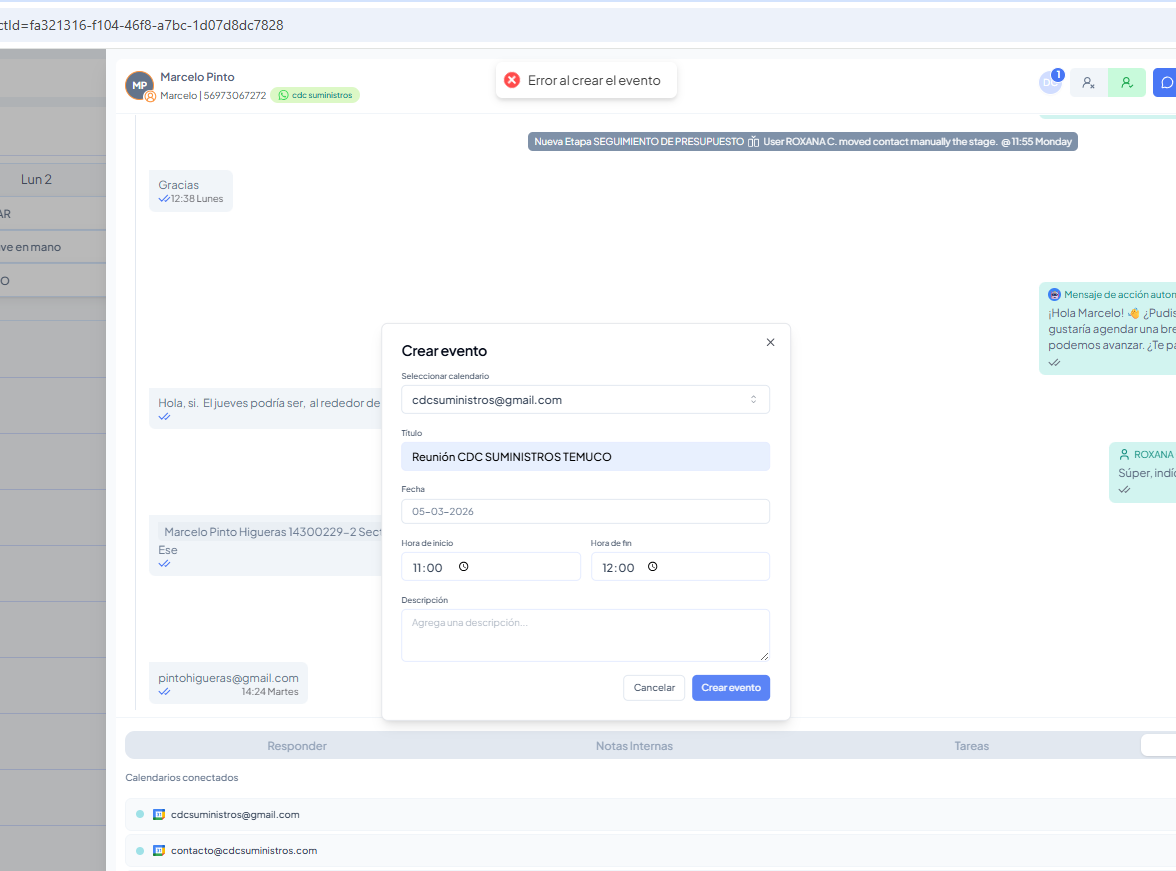
Task: Click the Descripción text area
Action: point(585,635)
